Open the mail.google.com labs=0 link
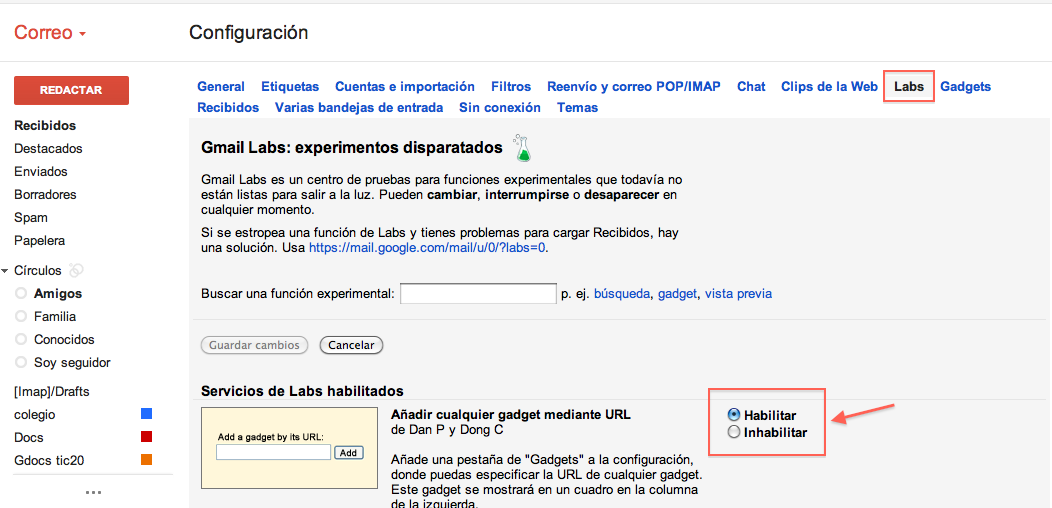 click(428, 248)
